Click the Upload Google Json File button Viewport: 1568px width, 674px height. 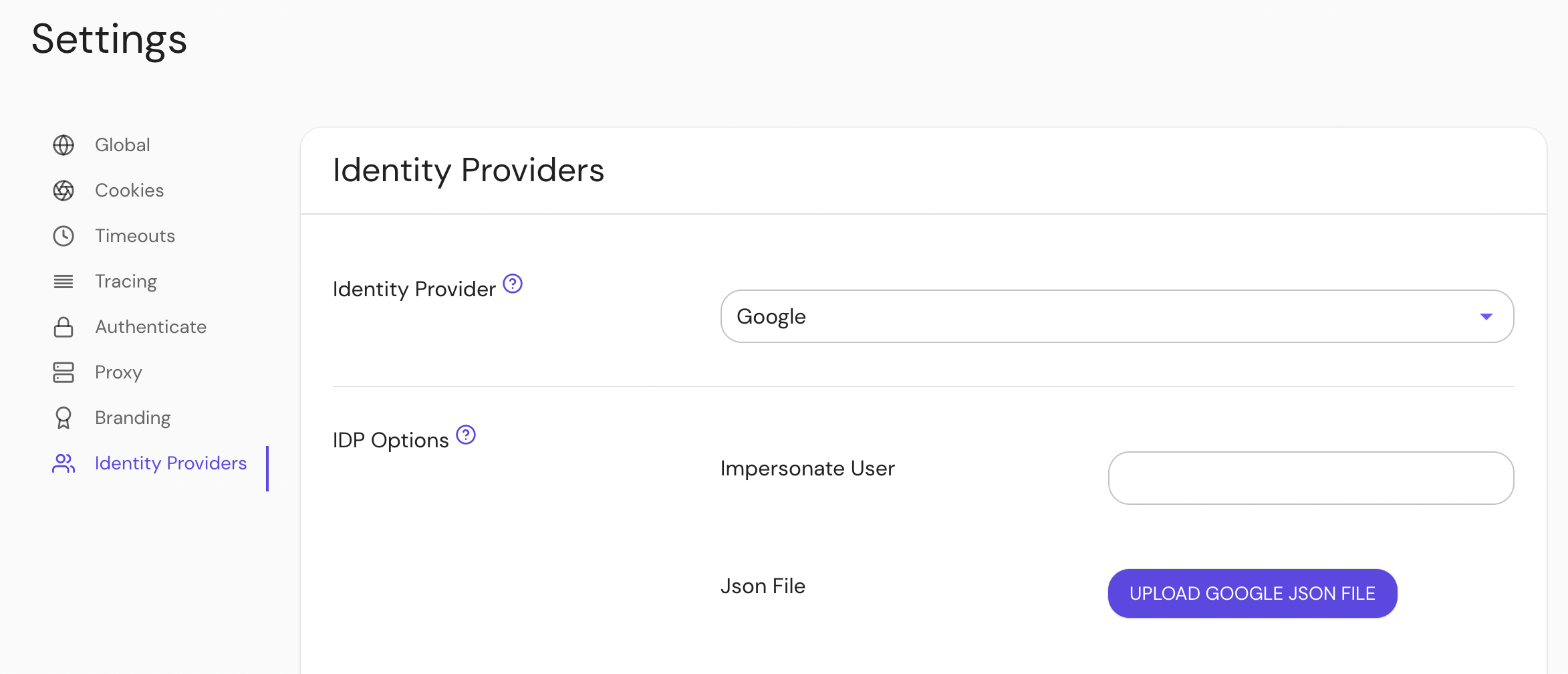click(1251, 592)
